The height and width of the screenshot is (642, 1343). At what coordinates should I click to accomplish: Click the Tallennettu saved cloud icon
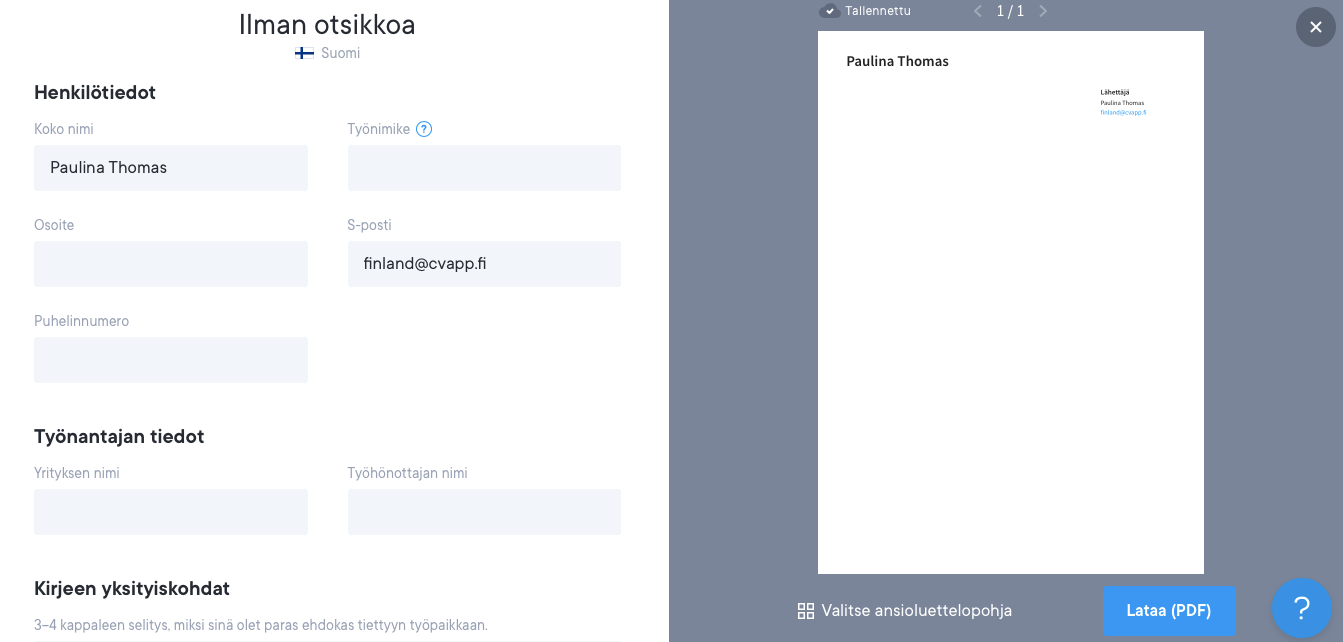click(829, 11)
